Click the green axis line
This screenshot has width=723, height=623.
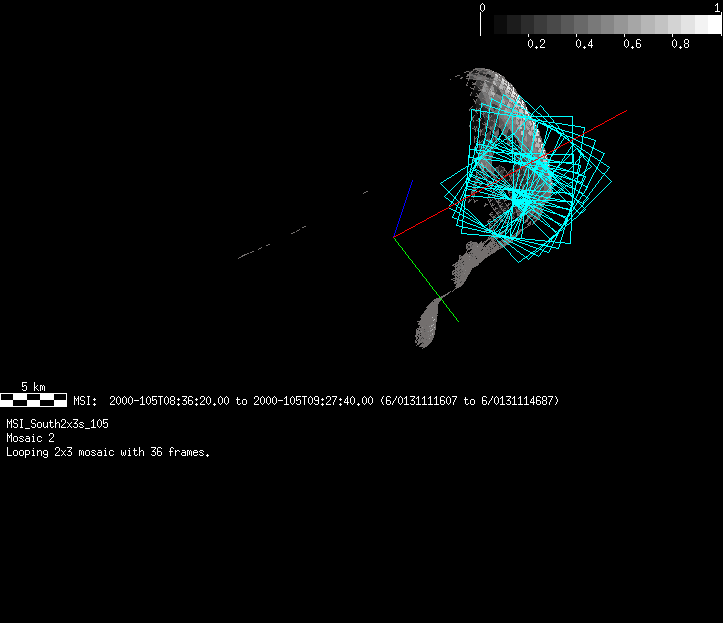coord(426,279)
